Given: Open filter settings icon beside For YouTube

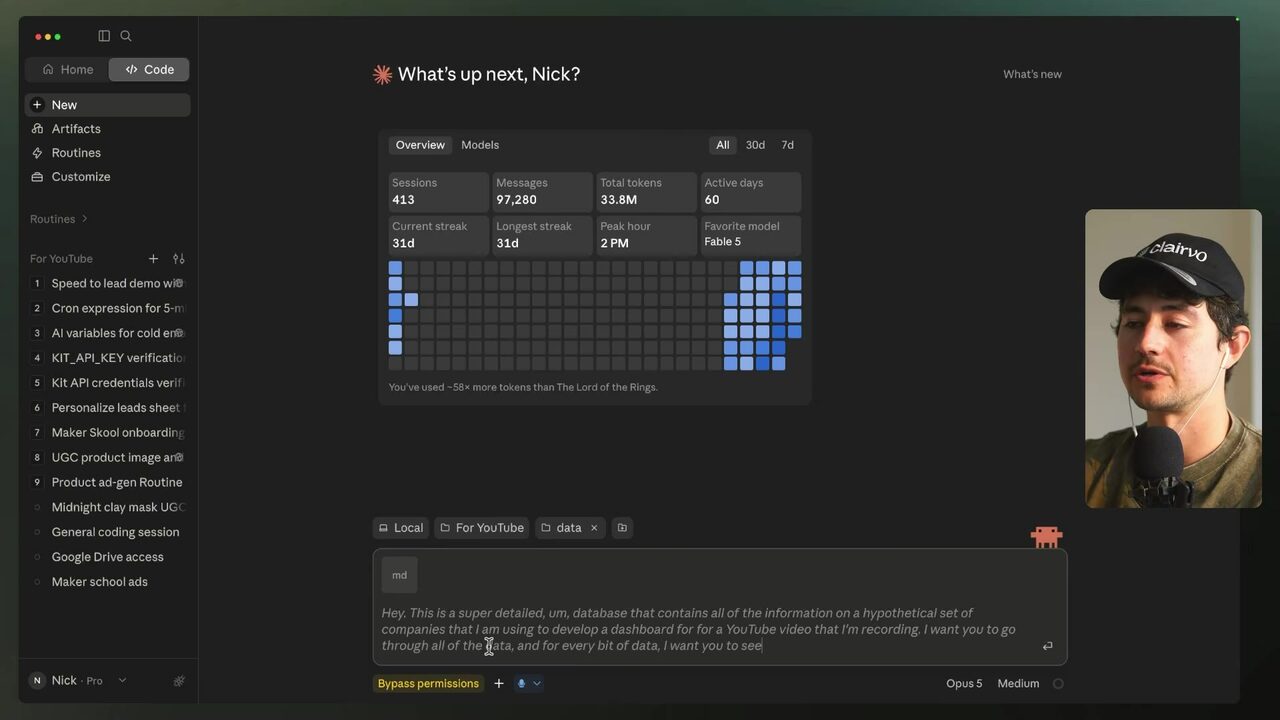Looking at the screenshot, I should click(x=179, y=259).
